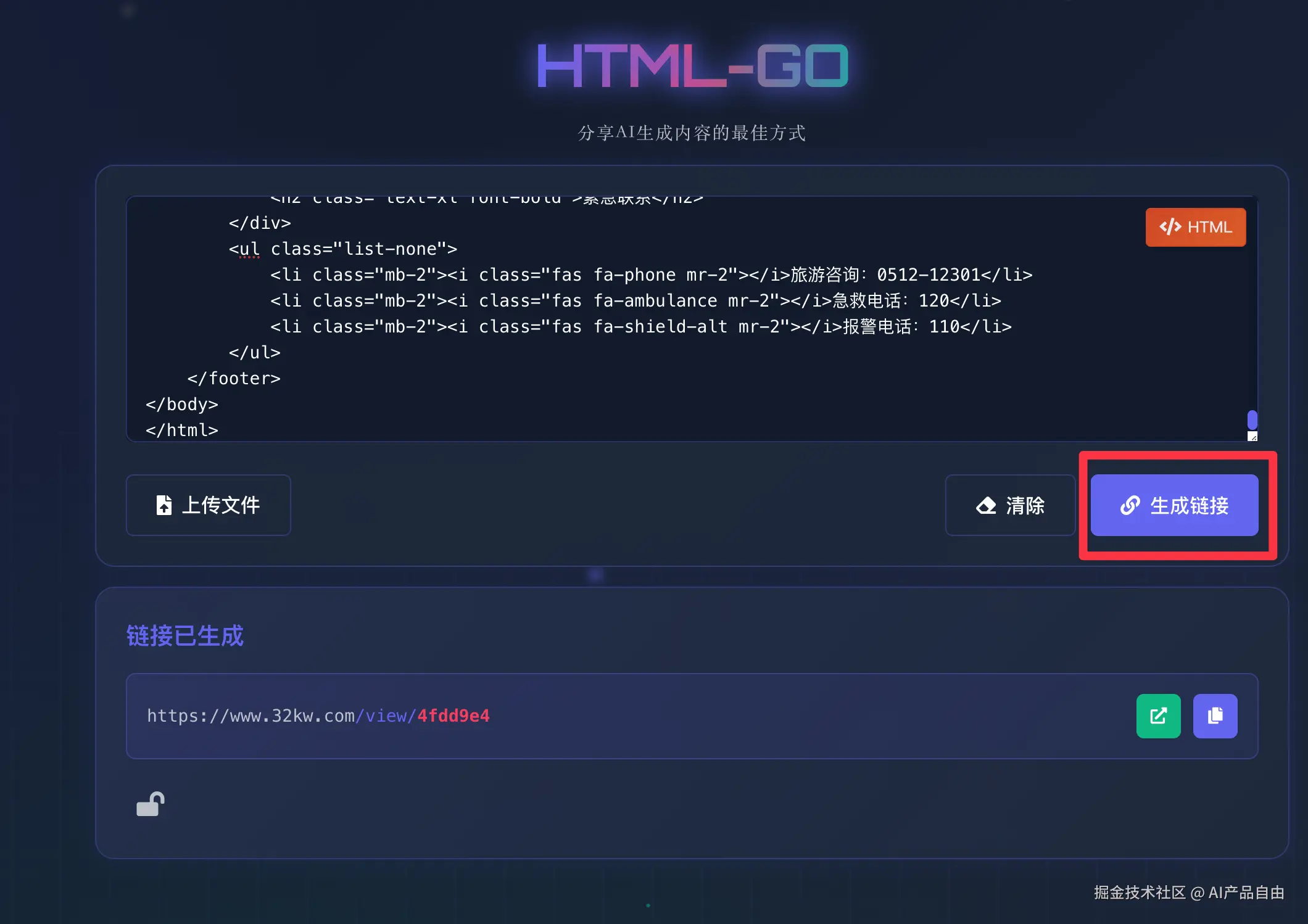Image resolution: width=1308 pixels, height=924 pixels.
Task: Click the 上传文件 upload file button
Action: (208, 505)
